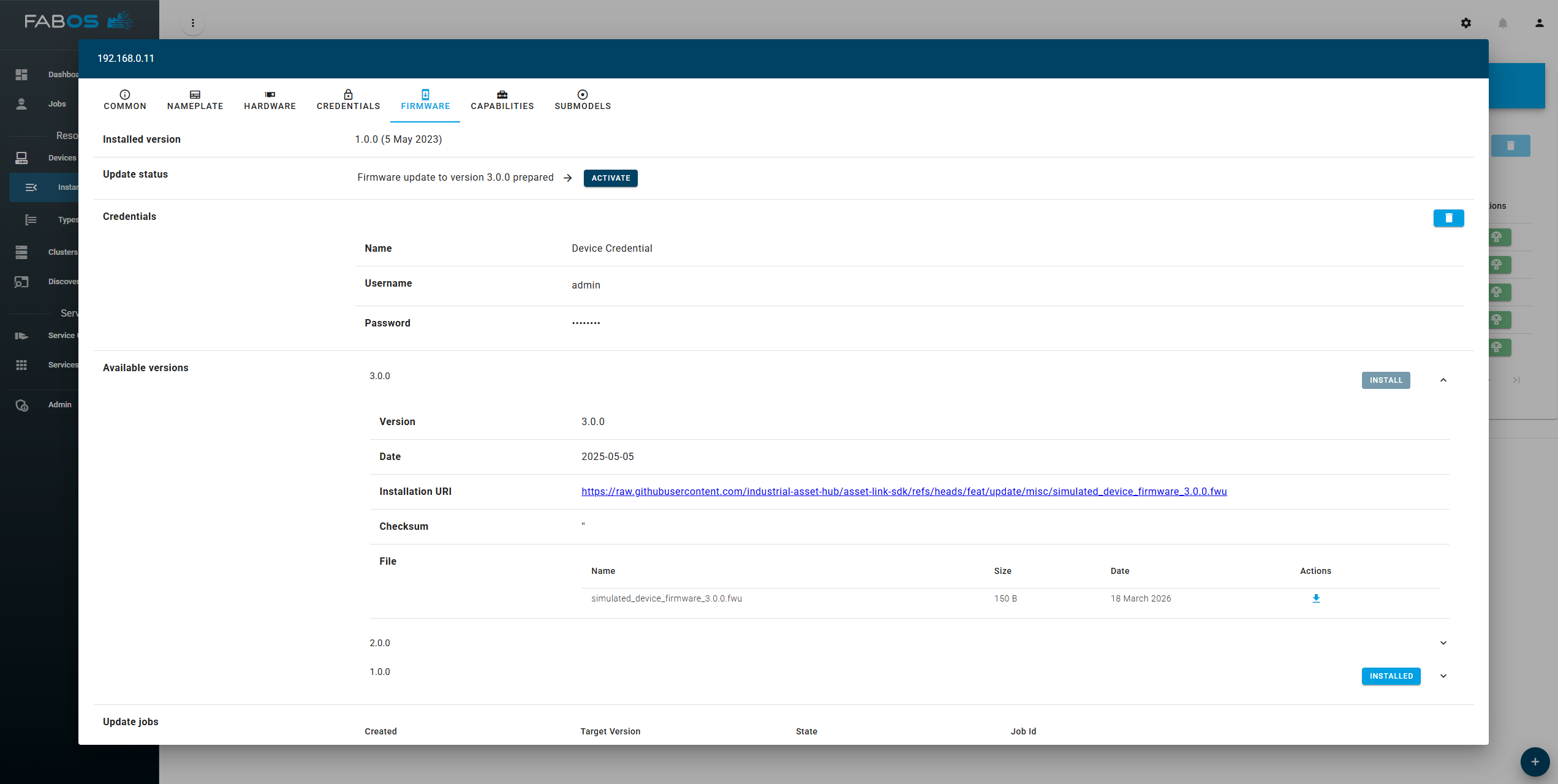Open the three-dot kebab menu
Viewport: 1558px width, 784px height.
click(193, 23)
